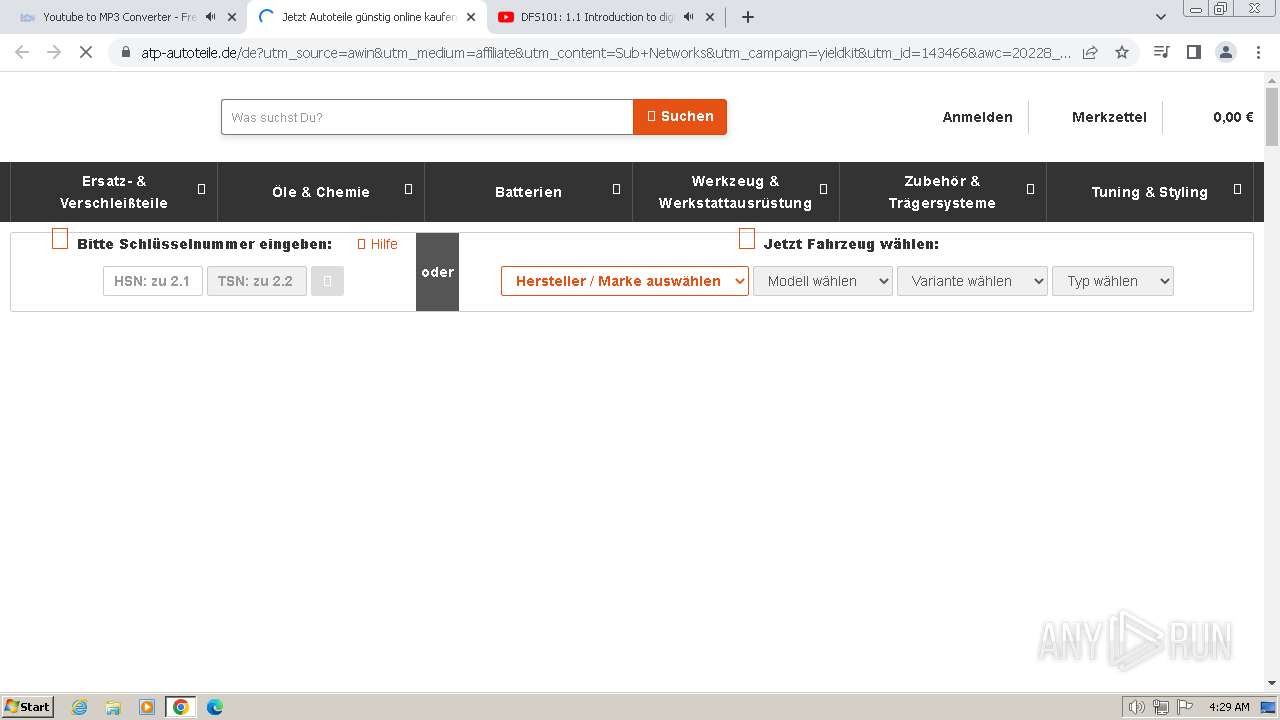This screenshot has height=720, width=1280.
Task: Bookmark this page with star icon
Action: [1122, 52]
